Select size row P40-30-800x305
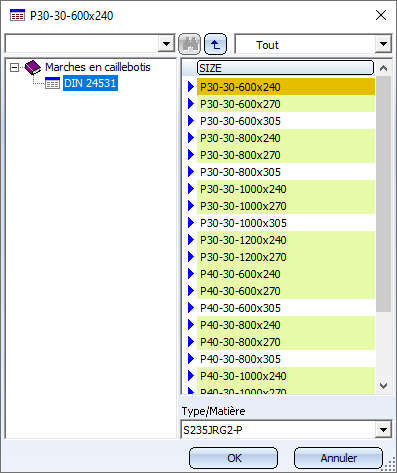The height and width of the screenshot is (473, 397). click(x=286, y=359)
